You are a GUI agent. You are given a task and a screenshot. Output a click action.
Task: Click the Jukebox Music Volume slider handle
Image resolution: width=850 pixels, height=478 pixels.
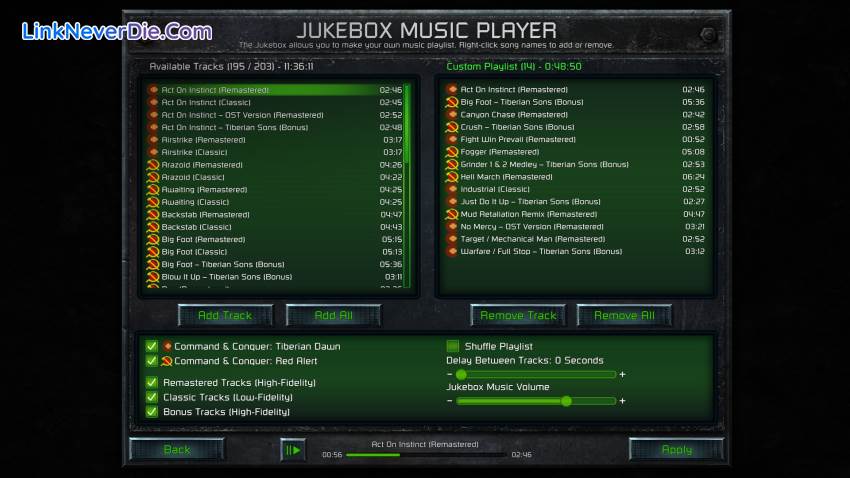(566, 401)
